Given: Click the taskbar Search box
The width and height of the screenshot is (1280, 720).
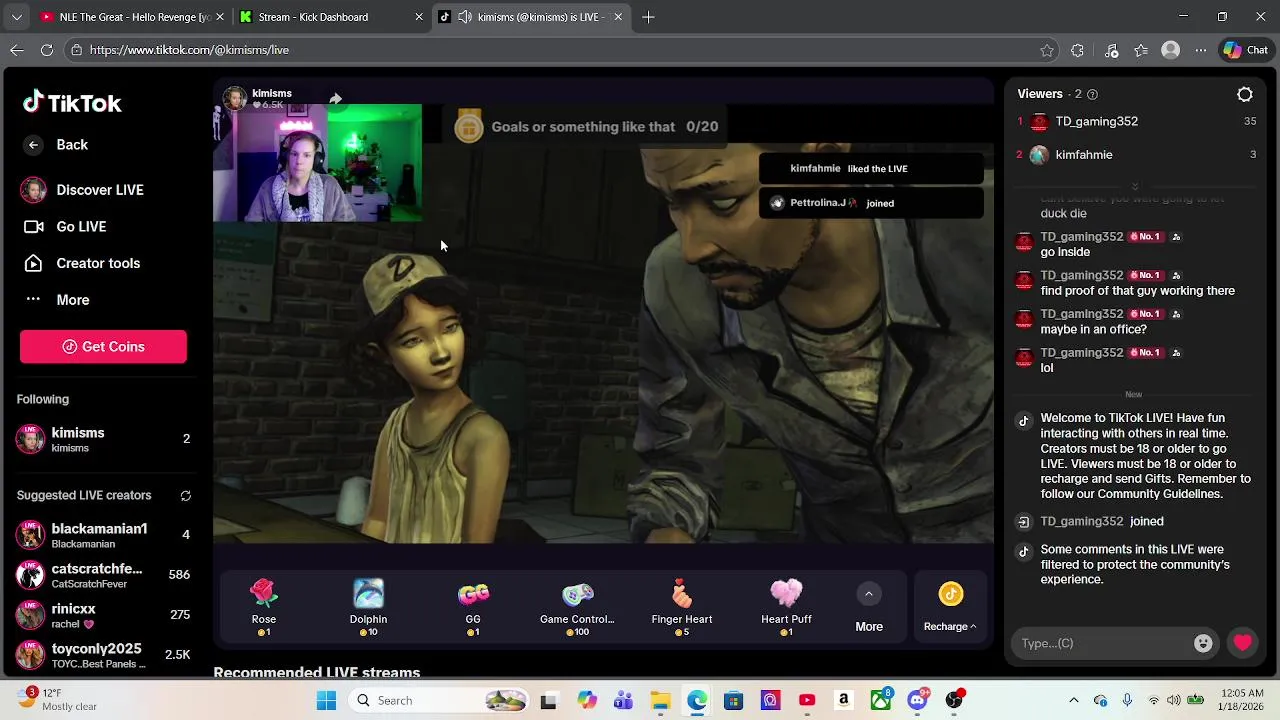Looking at the screenshot, I should (441, 701).
